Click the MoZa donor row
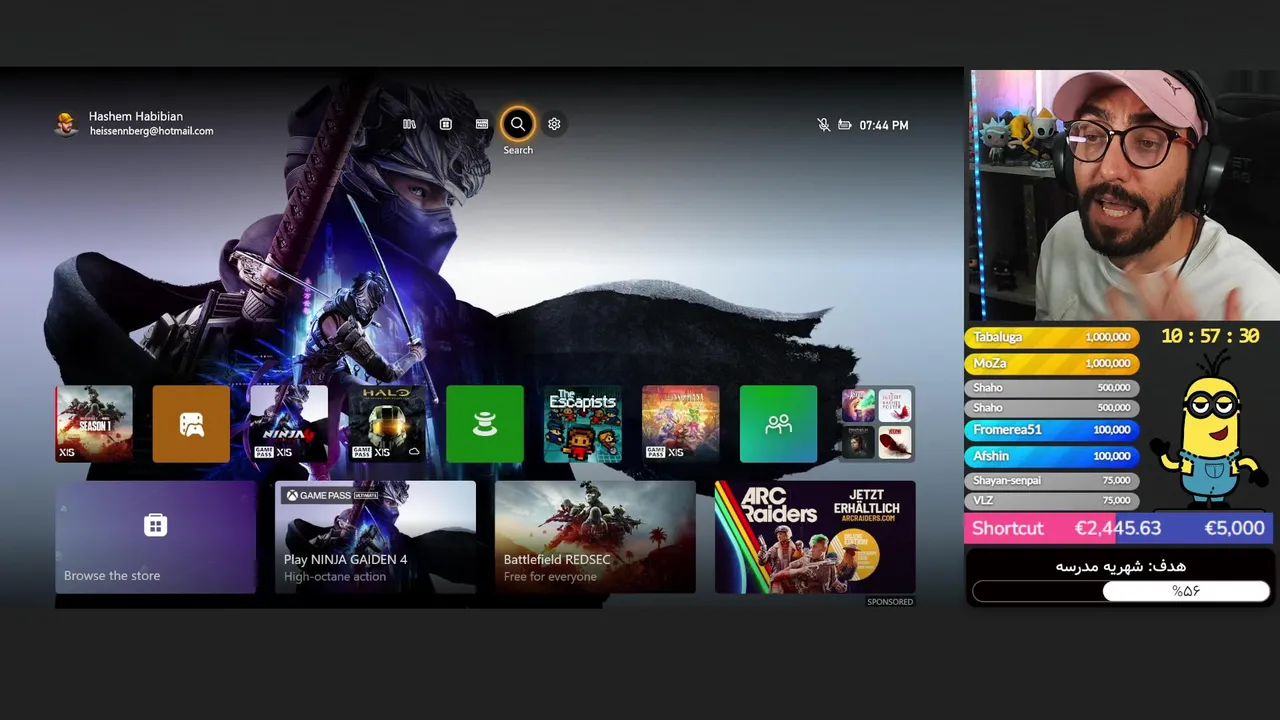Screen dimensions: 1280x720 pyautogui.click(x=1051, y=363)
